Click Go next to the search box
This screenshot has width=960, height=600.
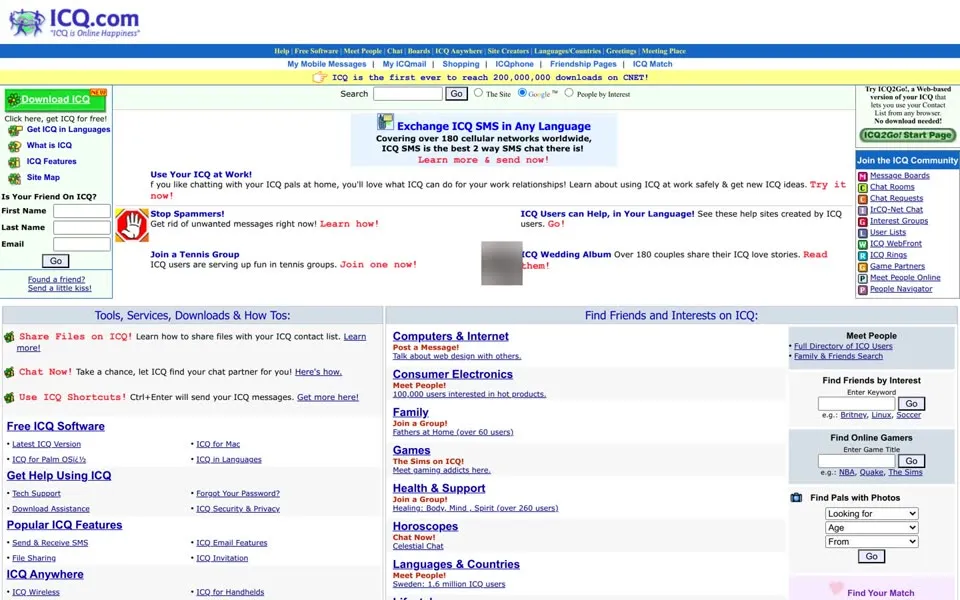click(x=457, y=94)
